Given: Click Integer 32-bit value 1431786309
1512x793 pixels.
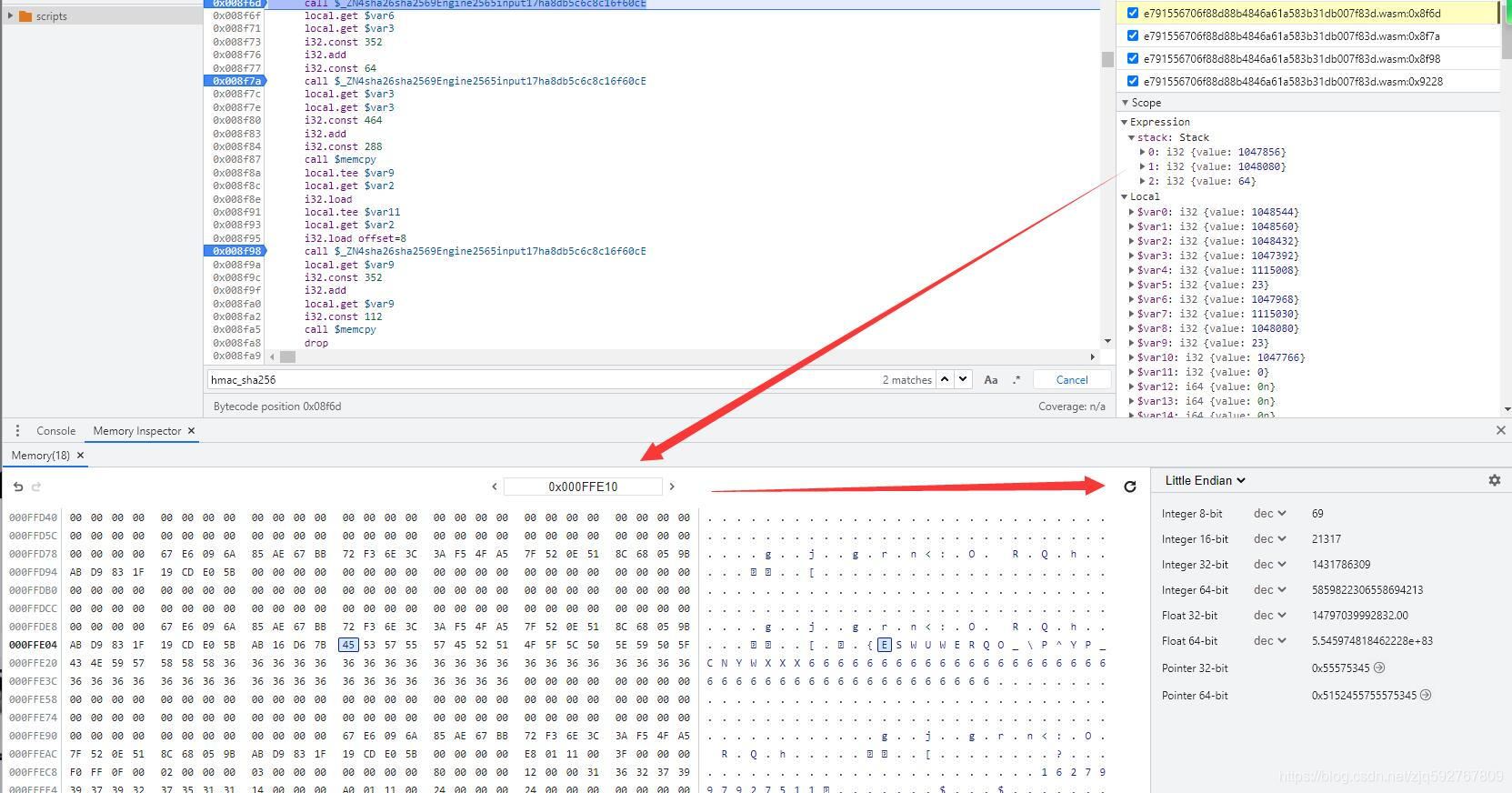Looking at the screenshot, I should tap(1341, 564).
